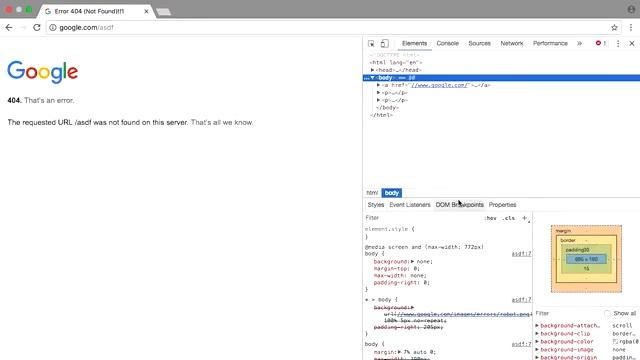Click the element.style rule
640x360 pixels.
[x=389, y=229]
